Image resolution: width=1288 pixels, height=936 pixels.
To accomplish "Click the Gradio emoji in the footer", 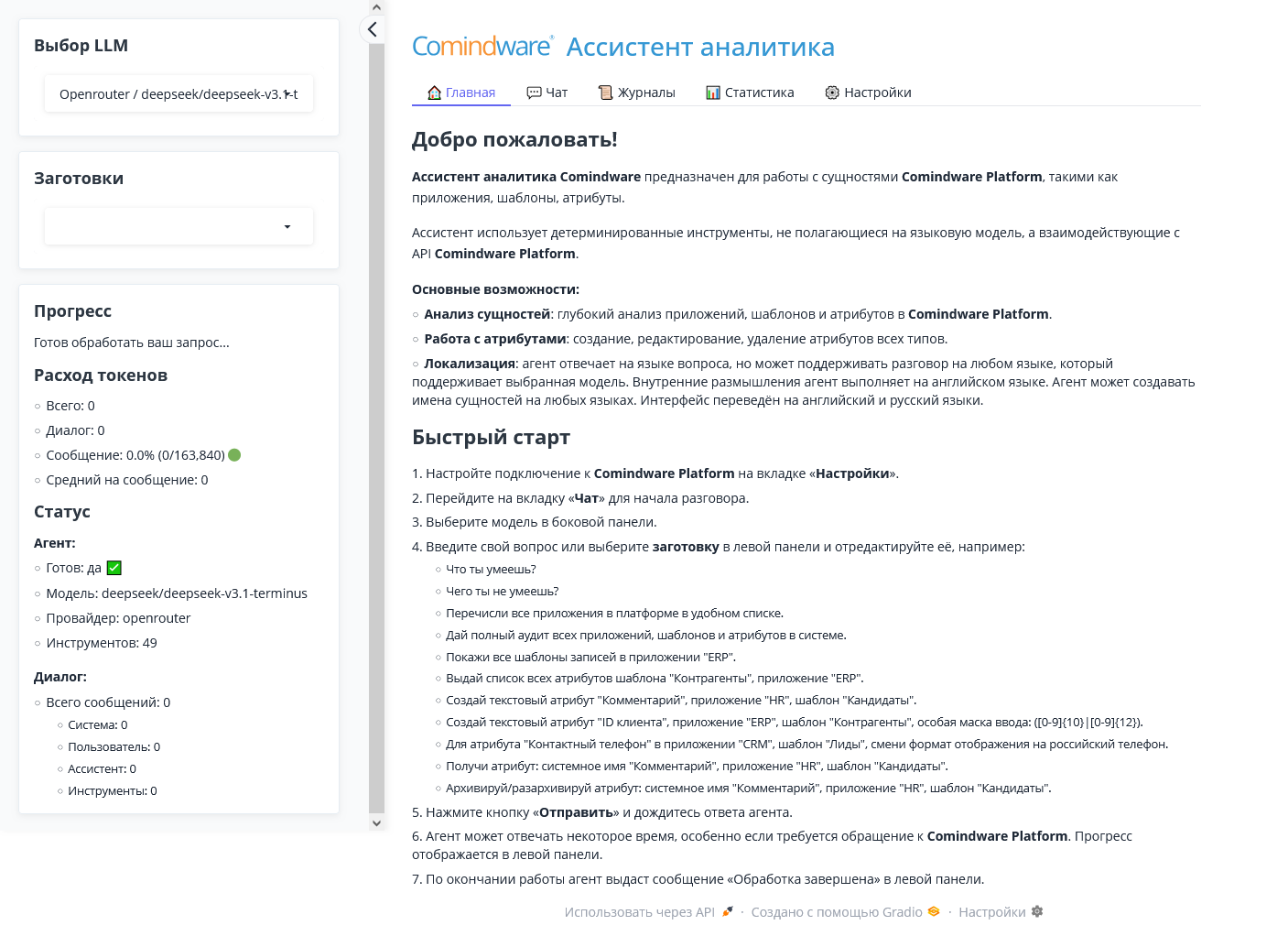I will point(933,911).
